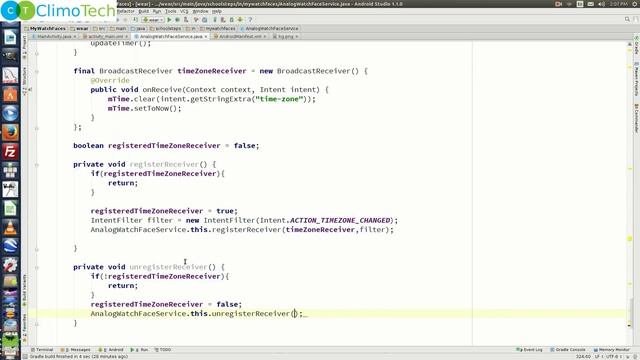Open the Tools menu
Image resolution: width=640 pixels, height=360 pixels.
(x=171, y=11)
